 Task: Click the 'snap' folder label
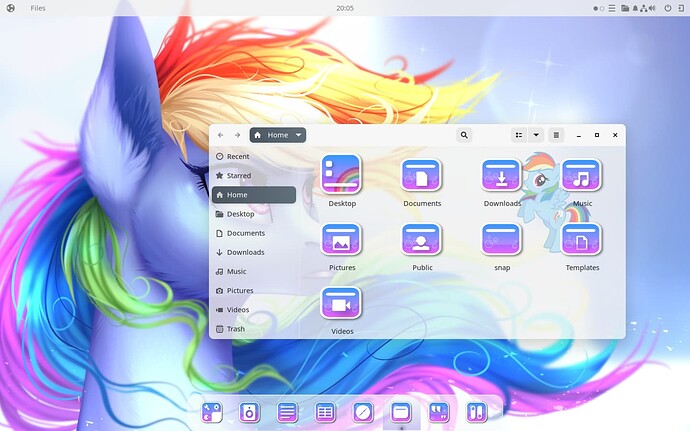502,268
